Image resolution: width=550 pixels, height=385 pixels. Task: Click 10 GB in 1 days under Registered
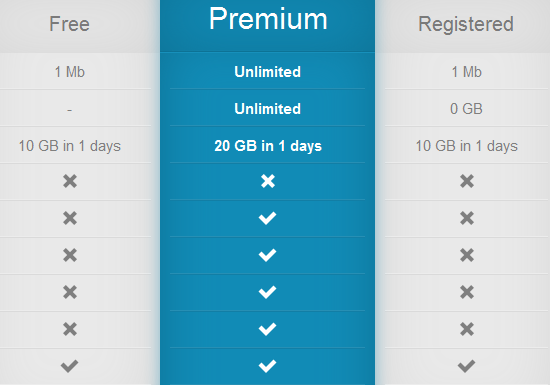(x=467, y=146)
